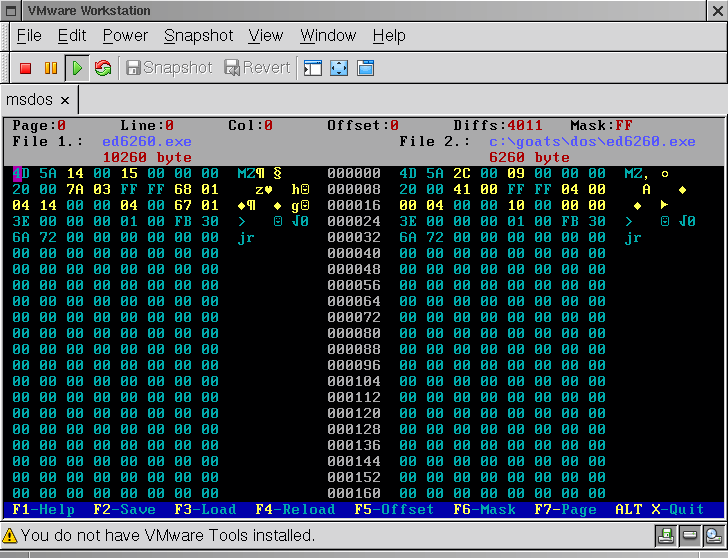Viewport: 728px width, 558px height.
Task: Click the yellow byte 41 in File 2
Action: point(462,189)
